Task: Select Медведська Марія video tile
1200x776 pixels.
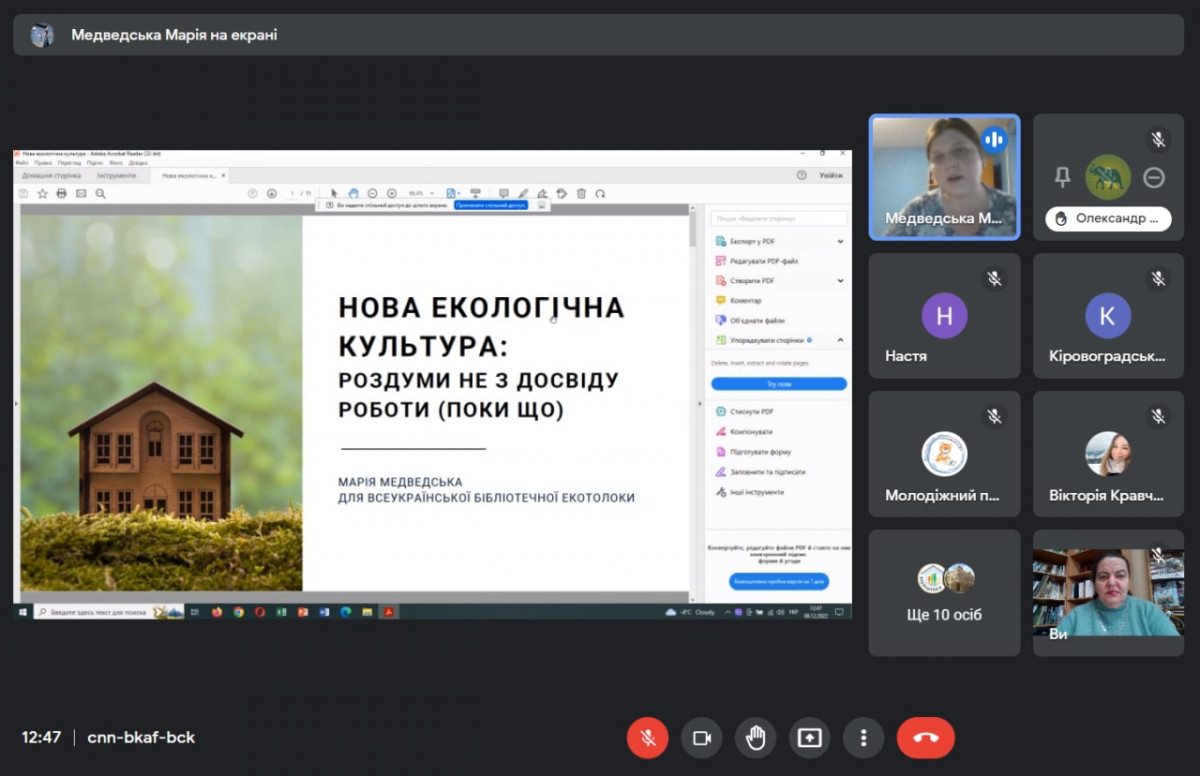Action: (x=944, y=177)
